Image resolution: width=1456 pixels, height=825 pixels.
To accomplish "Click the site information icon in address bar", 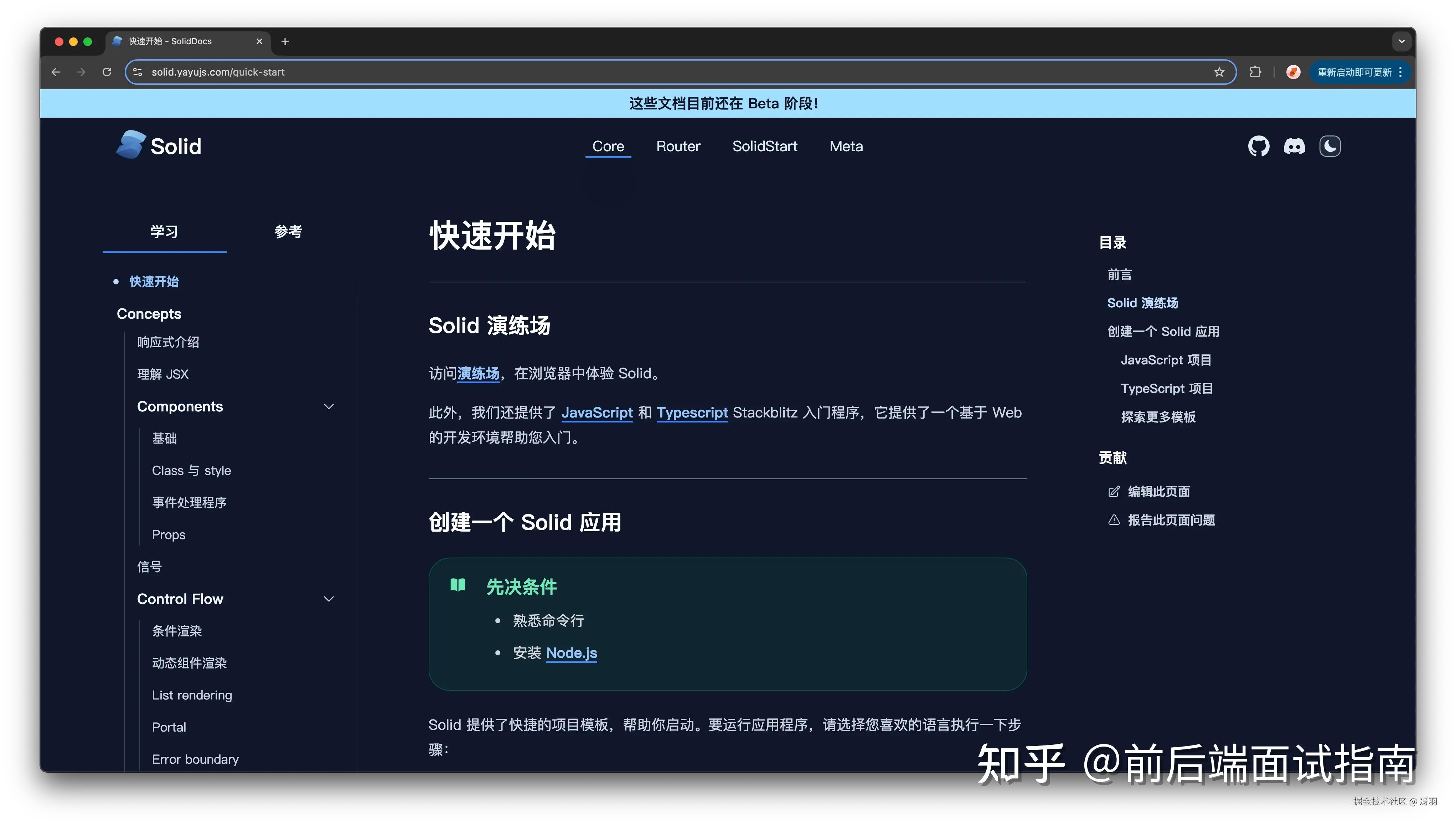I will (x=137, y=72).
